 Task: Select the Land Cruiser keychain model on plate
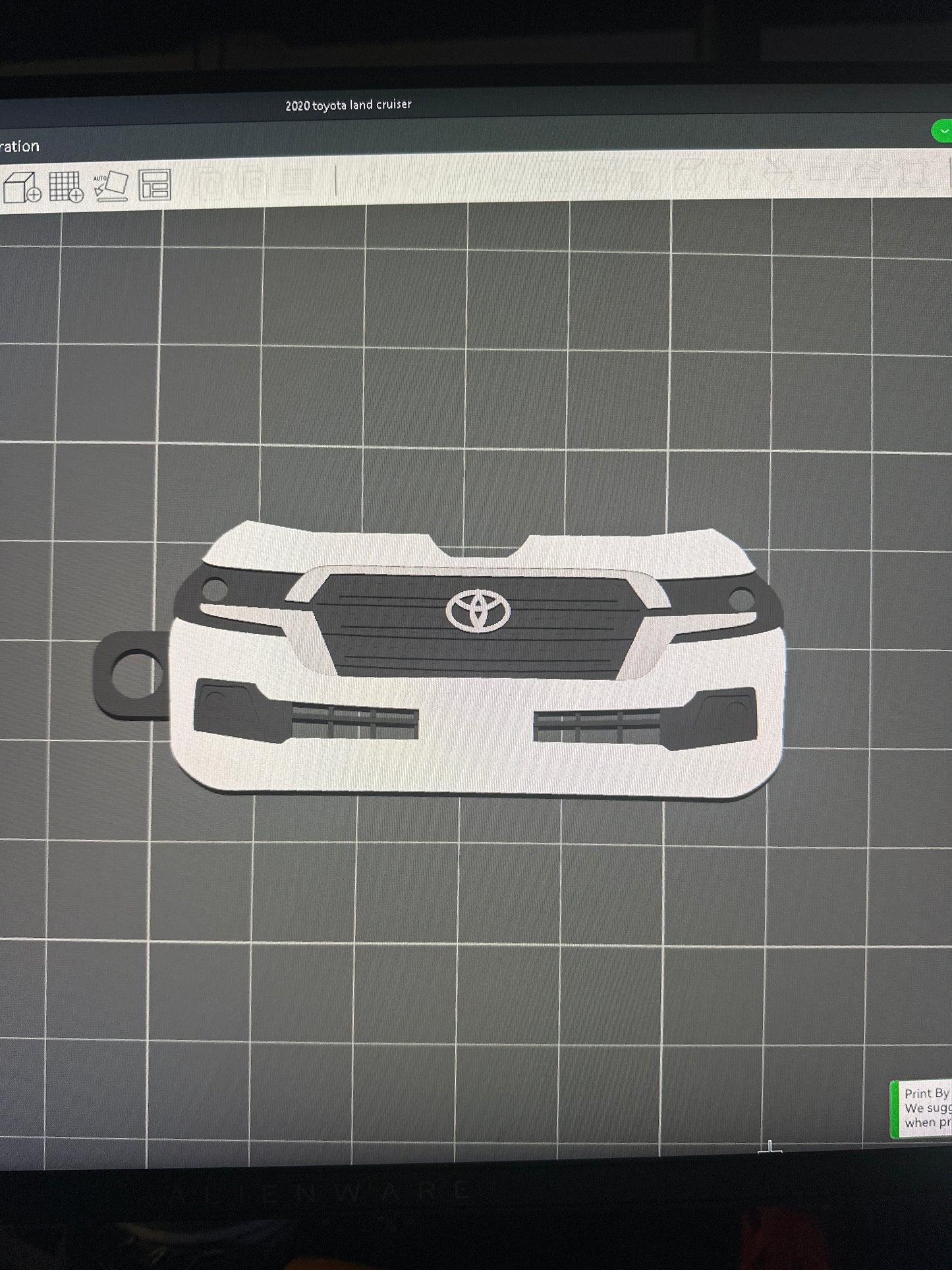440,660
